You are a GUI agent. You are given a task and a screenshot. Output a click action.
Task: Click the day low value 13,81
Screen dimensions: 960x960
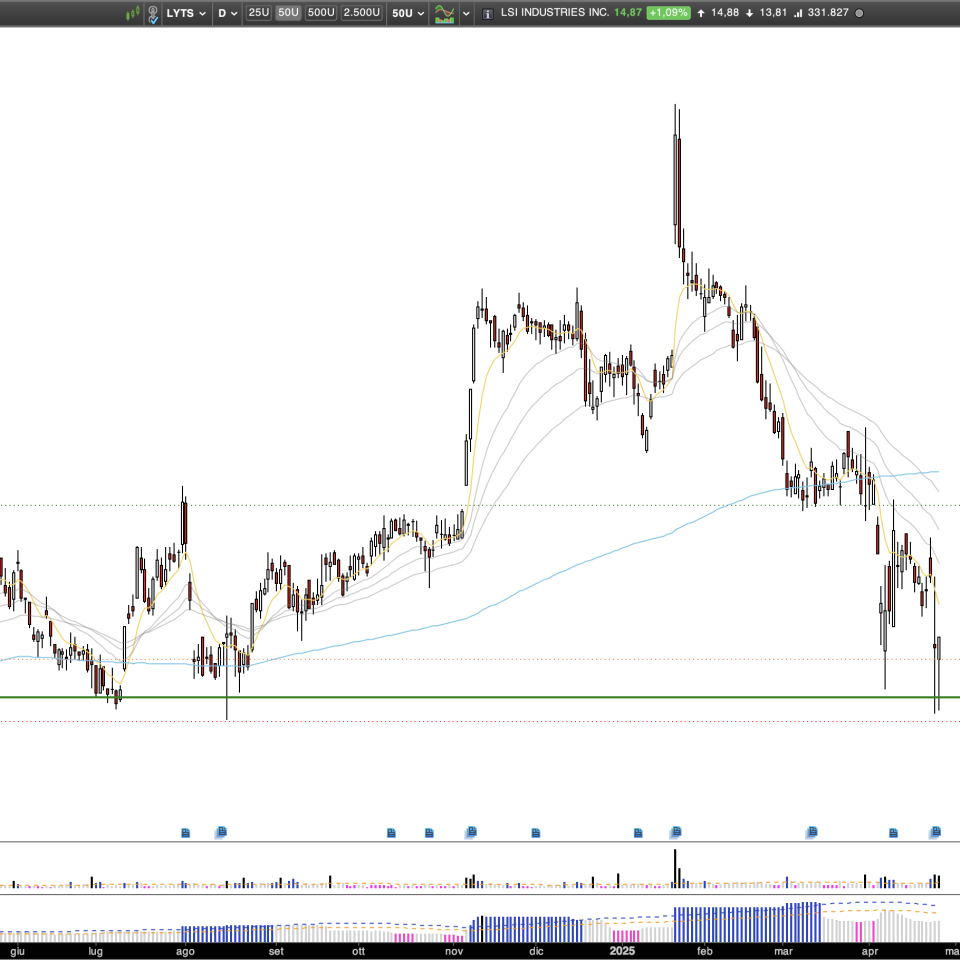[773, 12]
